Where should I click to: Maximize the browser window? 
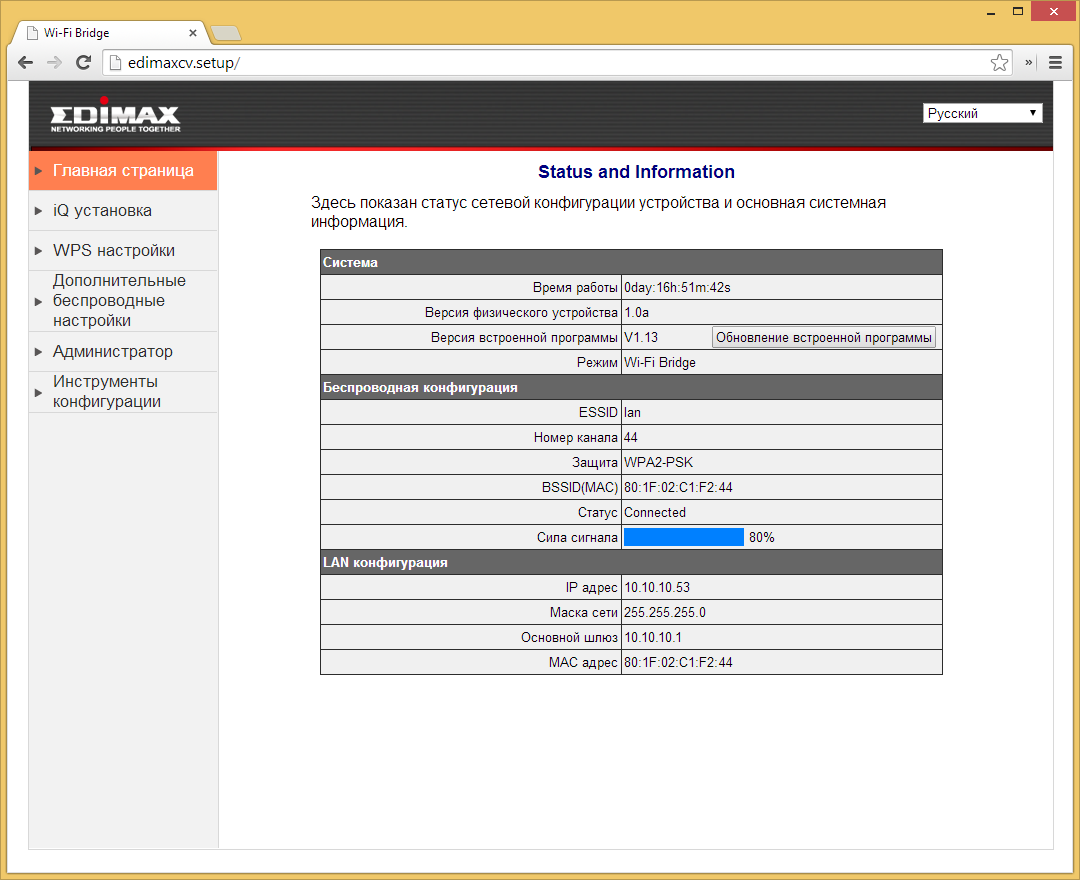point(1018,12)
